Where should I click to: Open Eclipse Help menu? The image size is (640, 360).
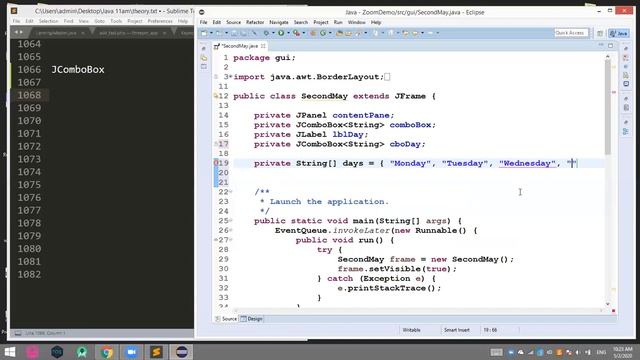(x=376, y=22)
